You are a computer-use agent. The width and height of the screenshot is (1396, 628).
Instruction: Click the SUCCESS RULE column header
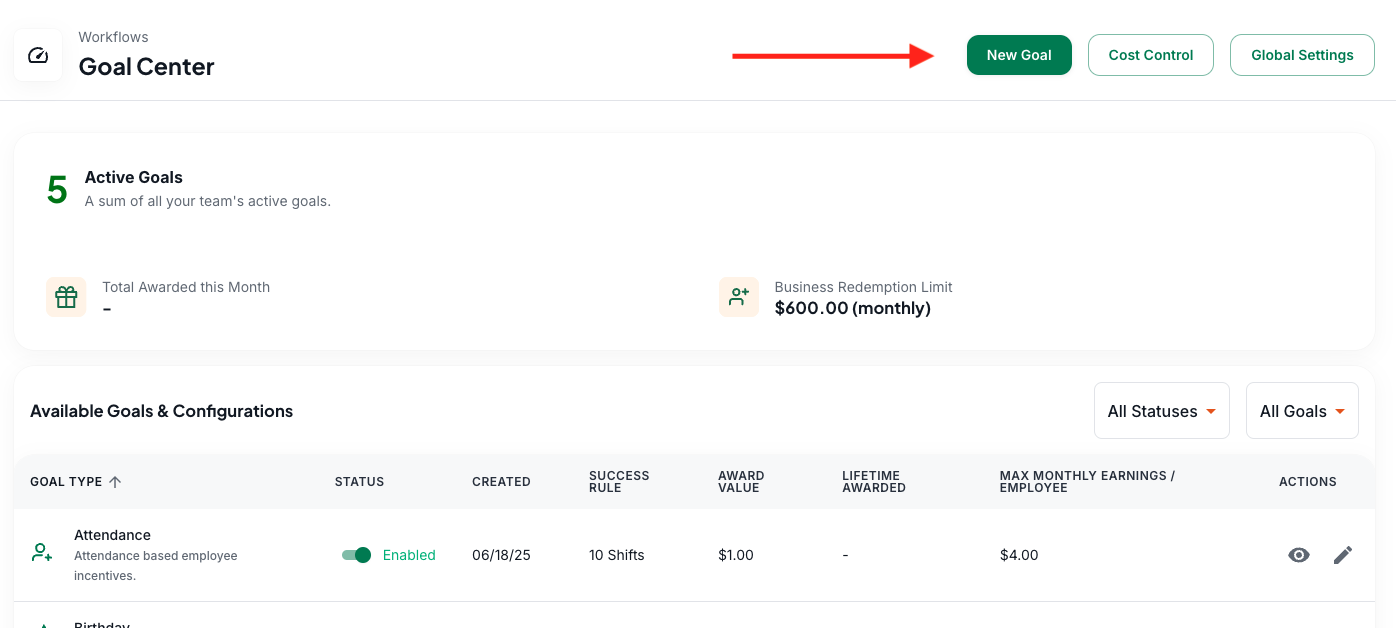tap(619, 482)
